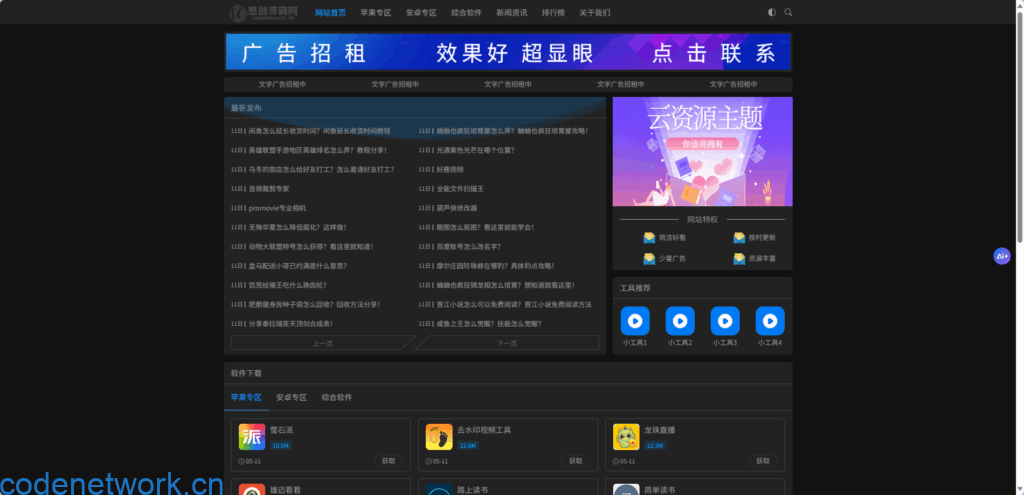Select the 龙珠直播 app icon
1024x495 pixels.
pos(626,437)
